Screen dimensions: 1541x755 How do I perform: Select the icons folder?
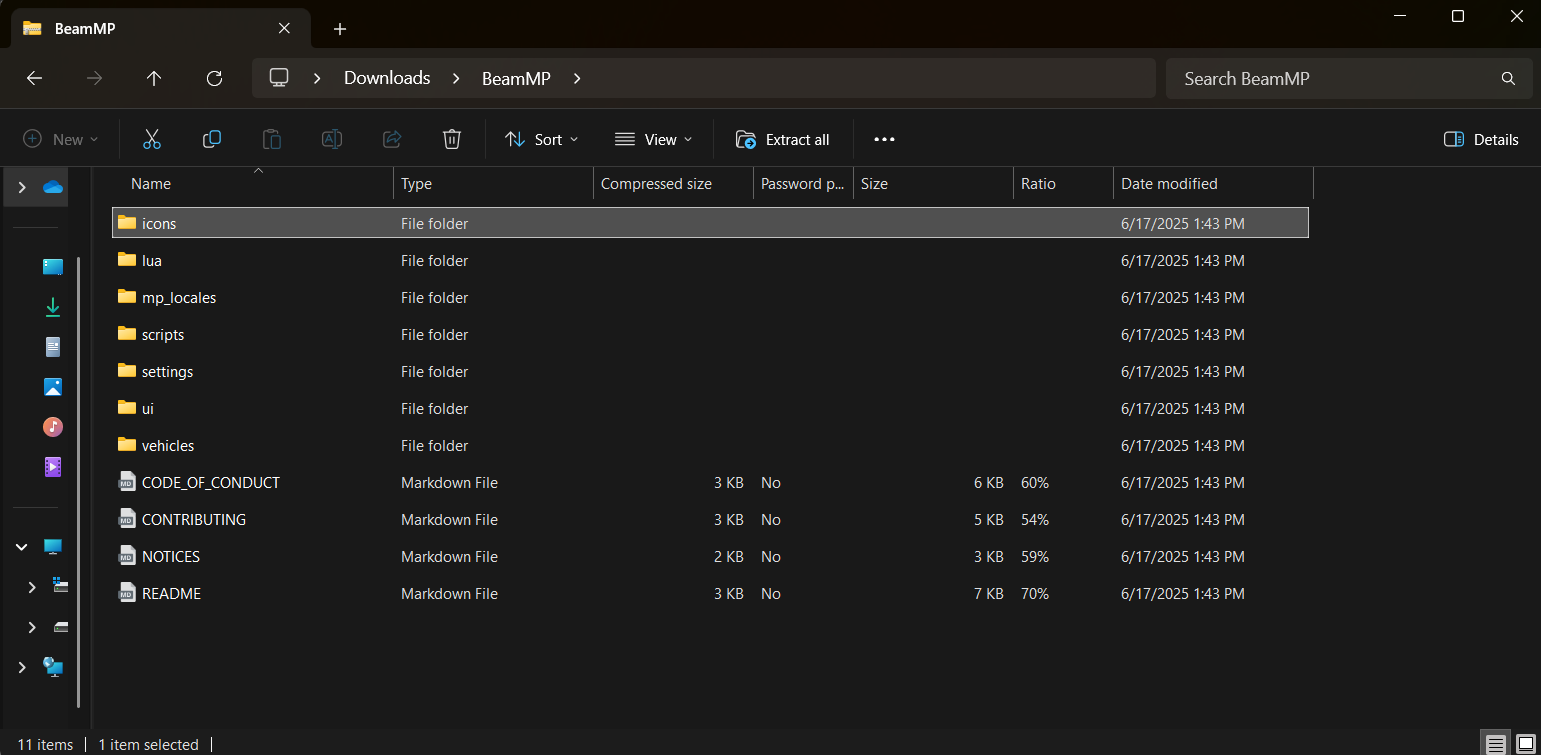(710, 223)
